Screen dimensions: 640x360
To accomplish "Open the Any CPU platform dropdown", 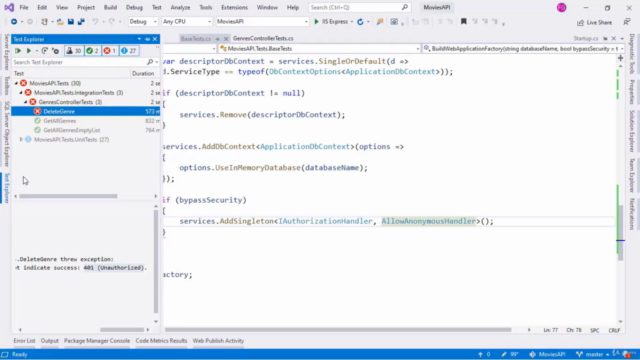I will point(187,22).
